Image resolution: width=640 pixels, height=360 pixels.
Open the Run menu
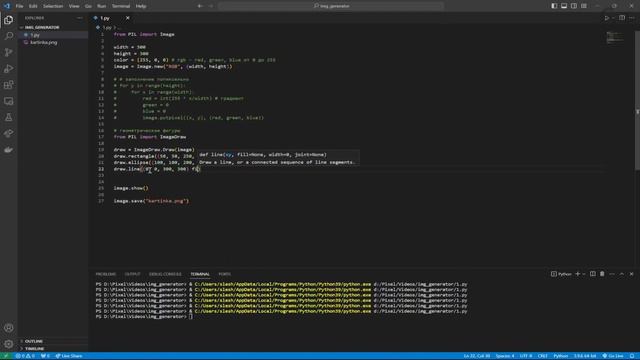[x=102, y=6]
